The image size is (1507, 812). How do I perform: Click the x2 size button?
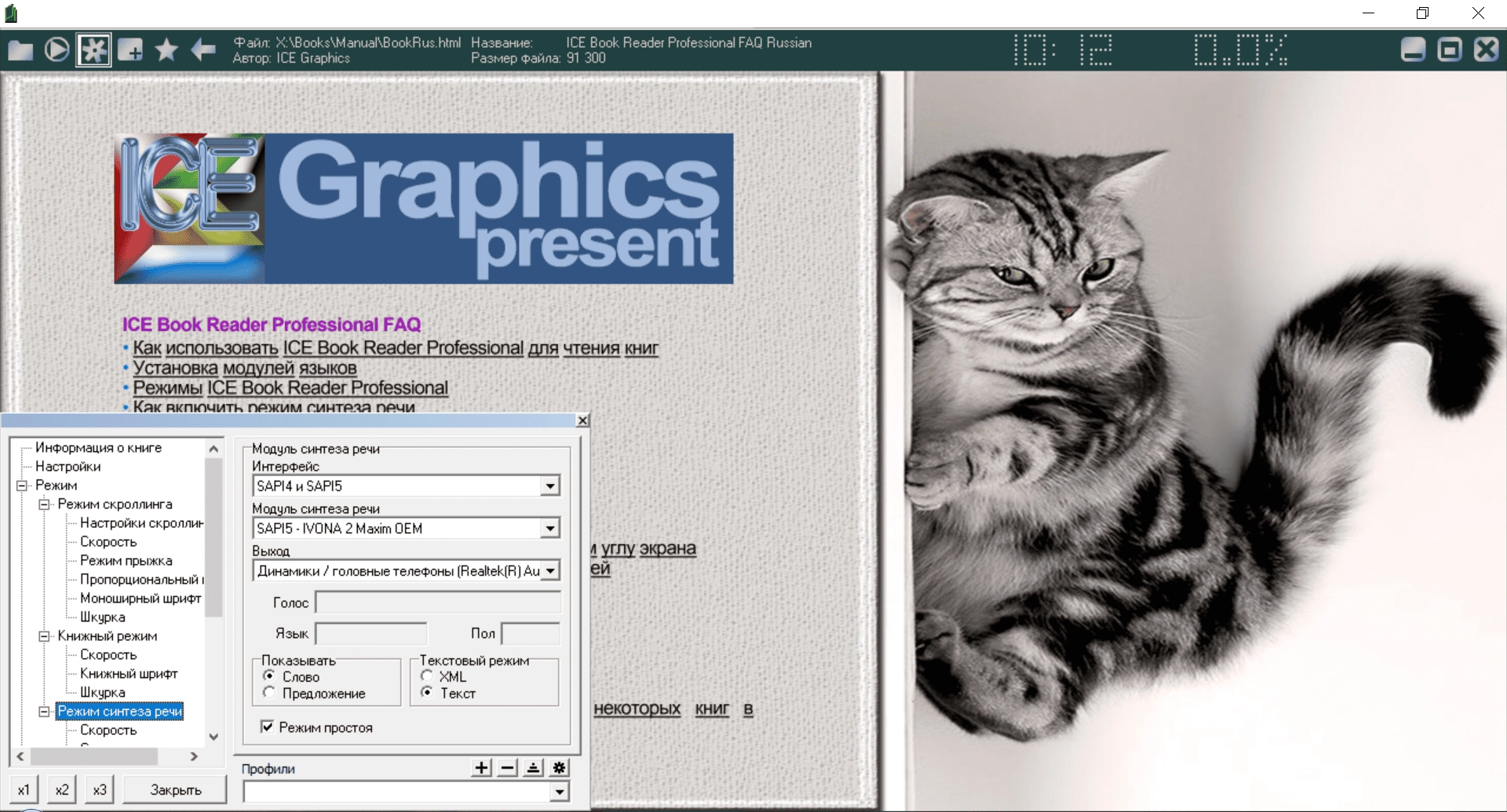[62, 790]
